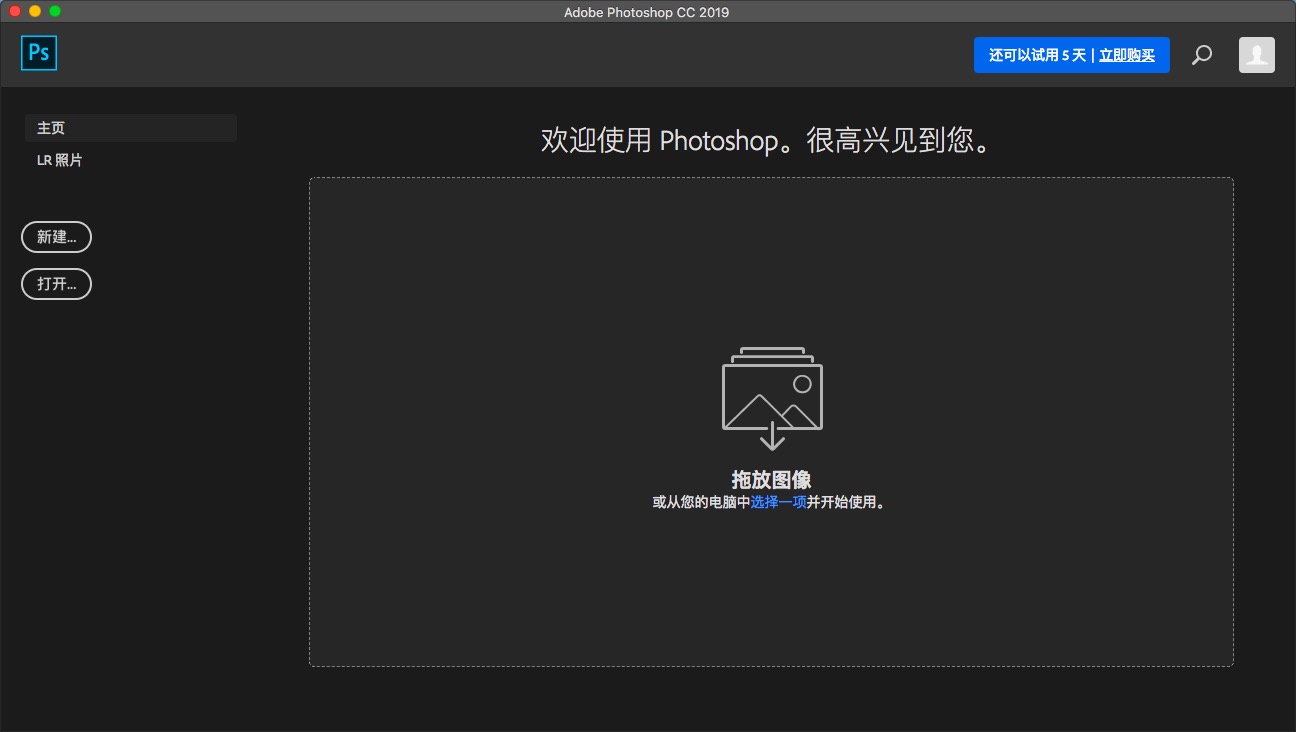Click the drop image stack icon
This screenshot has height=732, width=1296.
[x=772, y=398]
